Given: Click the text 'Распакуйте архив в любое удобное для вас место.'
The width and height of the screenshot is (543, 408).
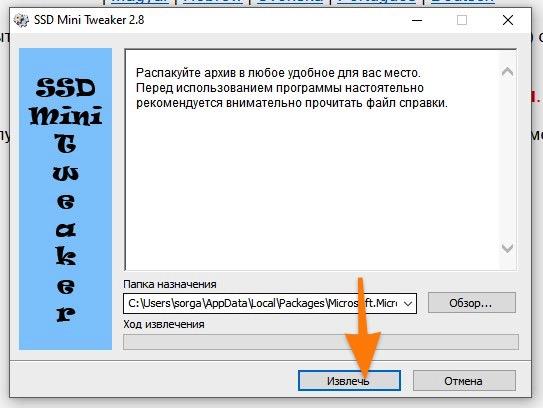Looking at the screenshot, I should [278, 73].
